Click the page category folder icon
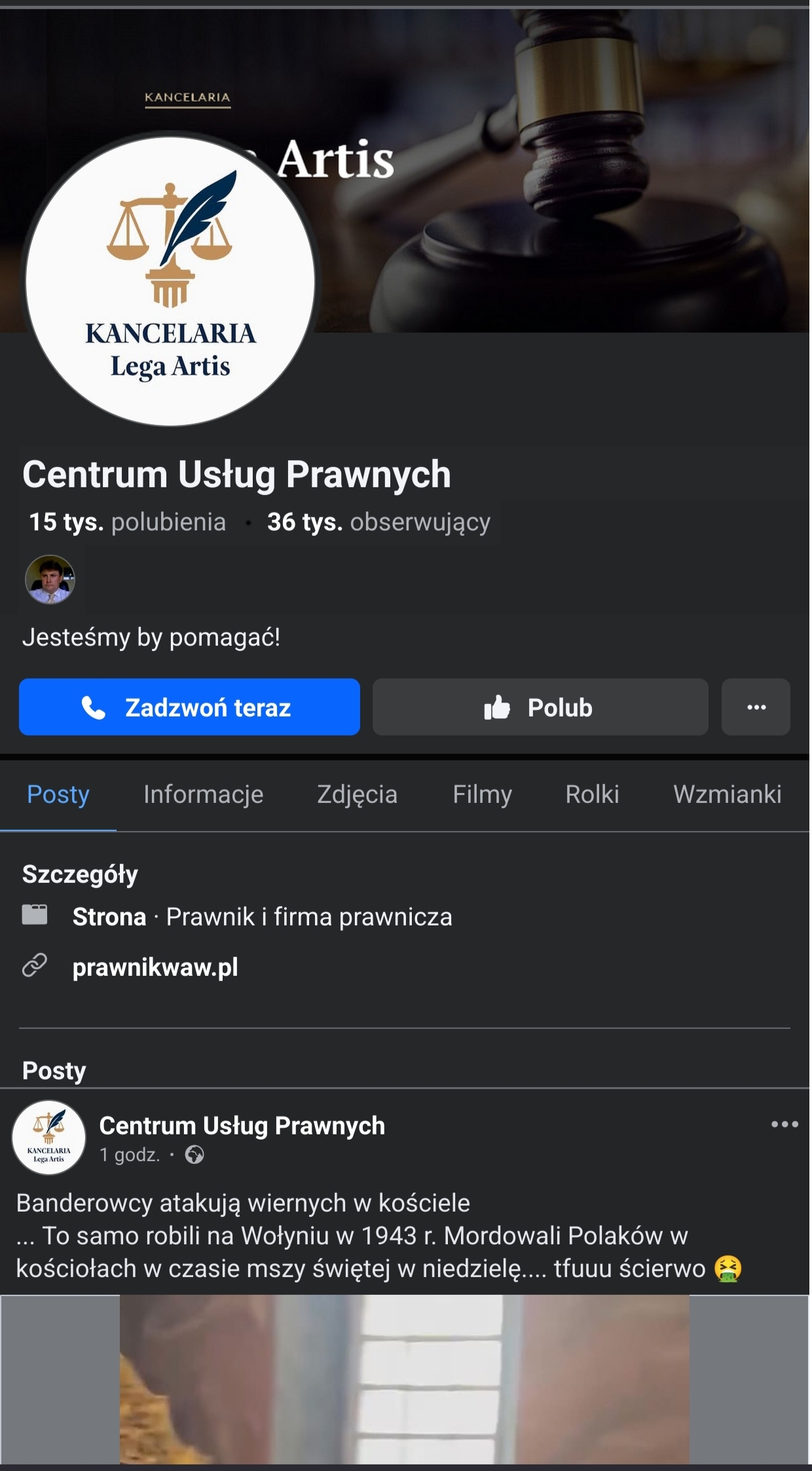This screenshot has height=1471, width=812. pyautogui.click(x=35, y=915)
